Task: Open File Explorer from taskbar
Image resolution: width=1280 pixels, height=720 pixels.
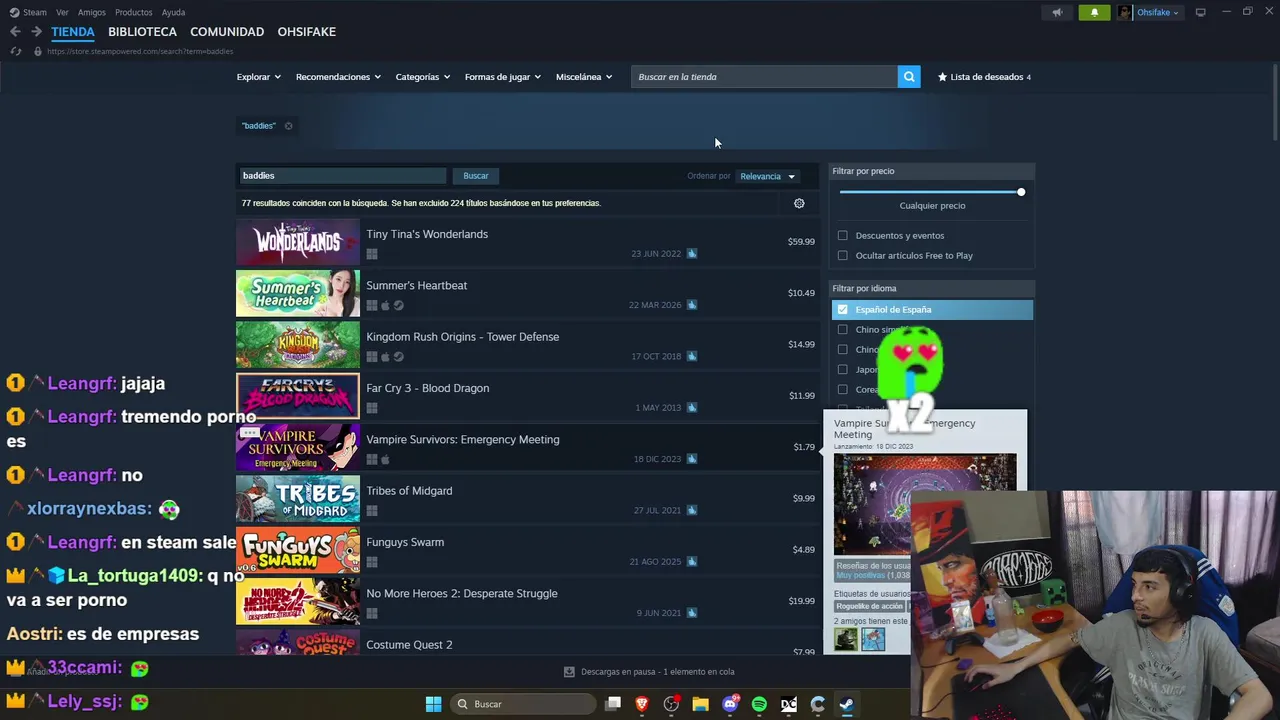Action: [x=700, y=704]
